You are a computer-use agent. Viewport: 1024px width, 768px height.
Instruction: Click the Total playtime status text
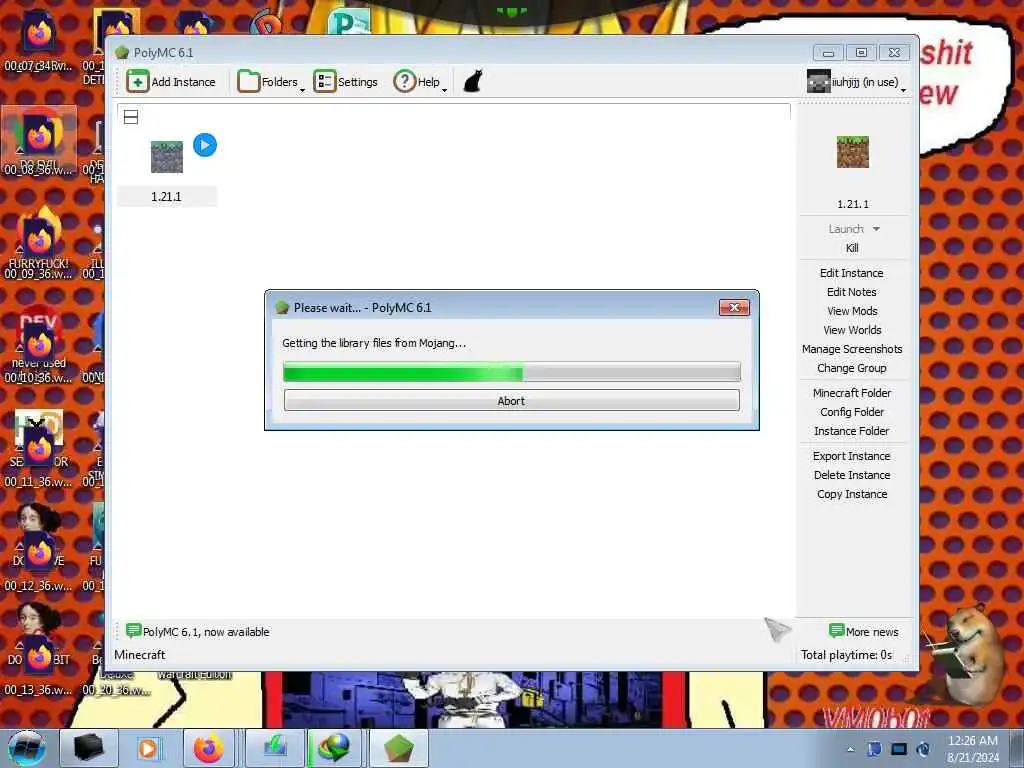846,654
